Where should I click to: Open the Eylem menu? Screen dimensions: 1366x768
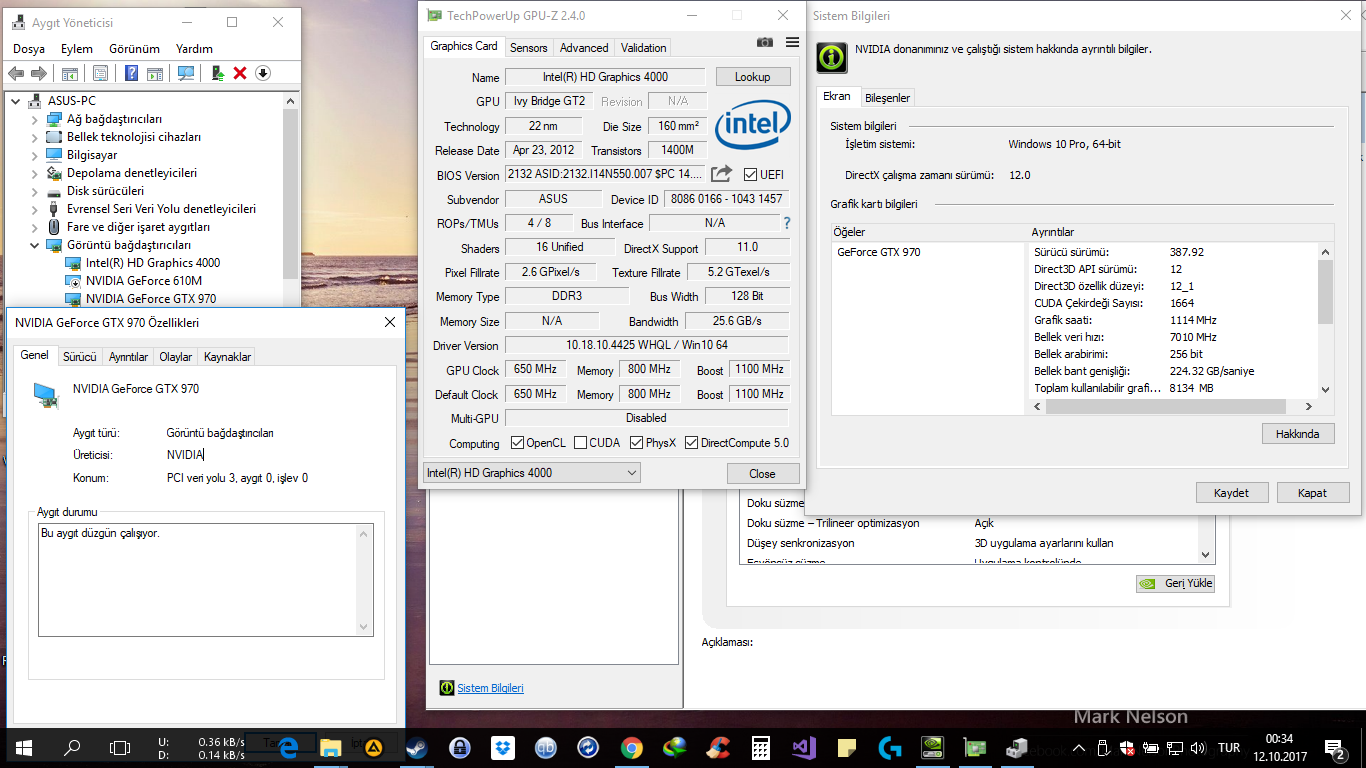click(x=76, y=49)
